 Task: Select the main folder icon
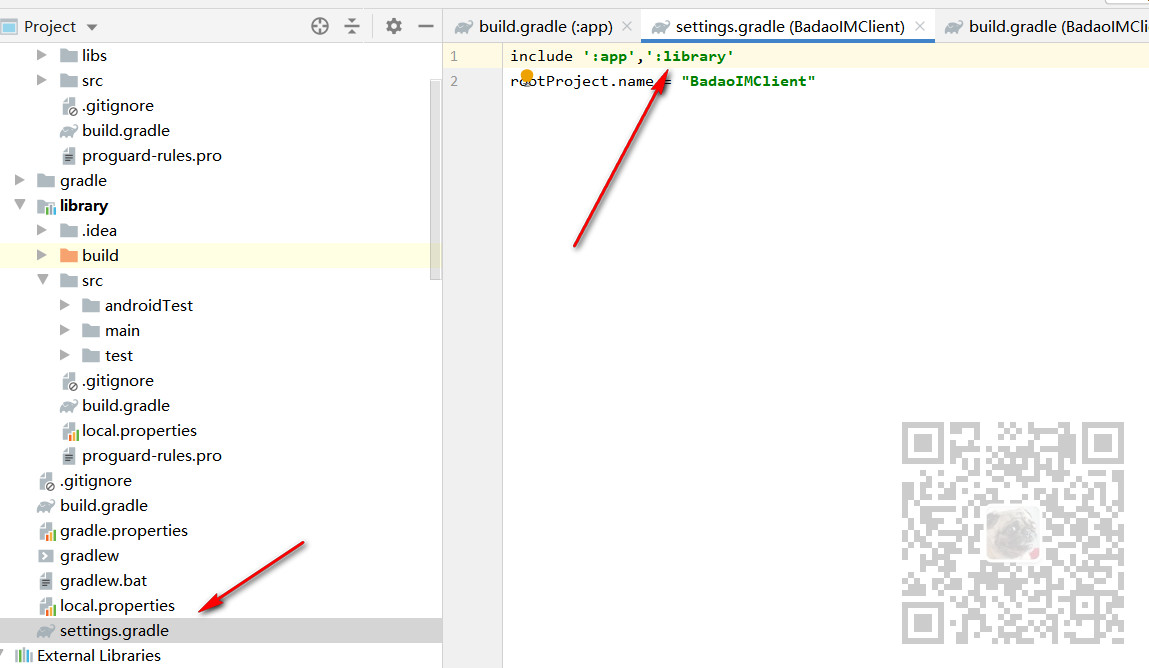click(91, 331)
